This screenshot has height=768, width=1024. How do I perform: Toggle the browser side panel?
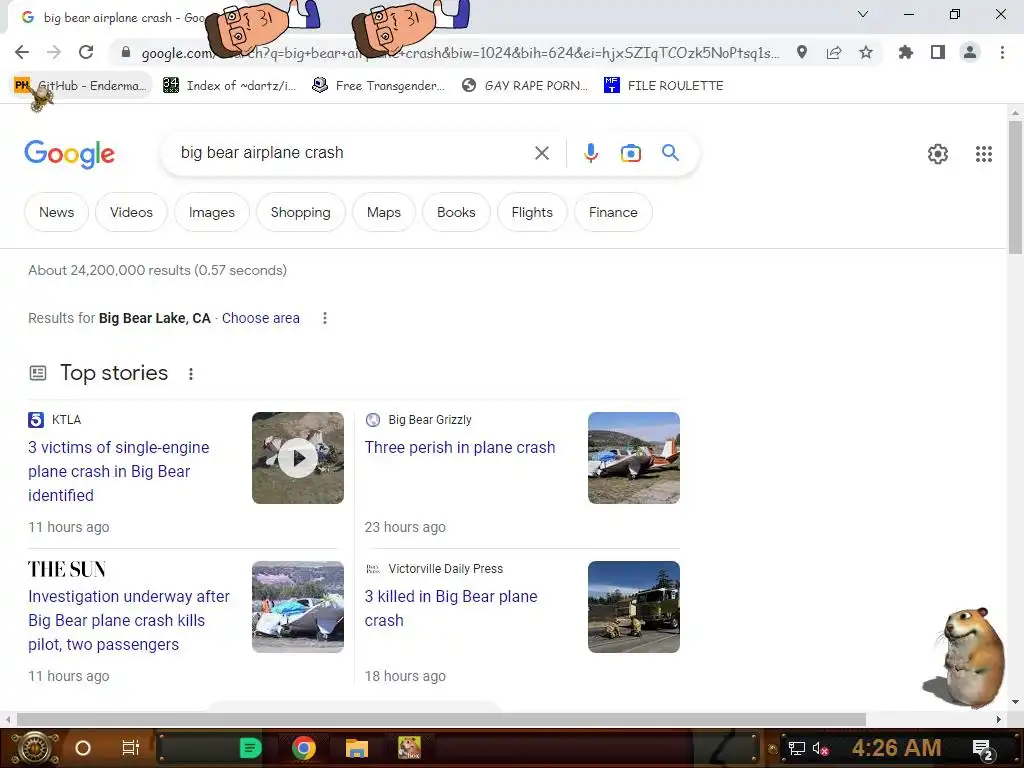tap(937, 52)
